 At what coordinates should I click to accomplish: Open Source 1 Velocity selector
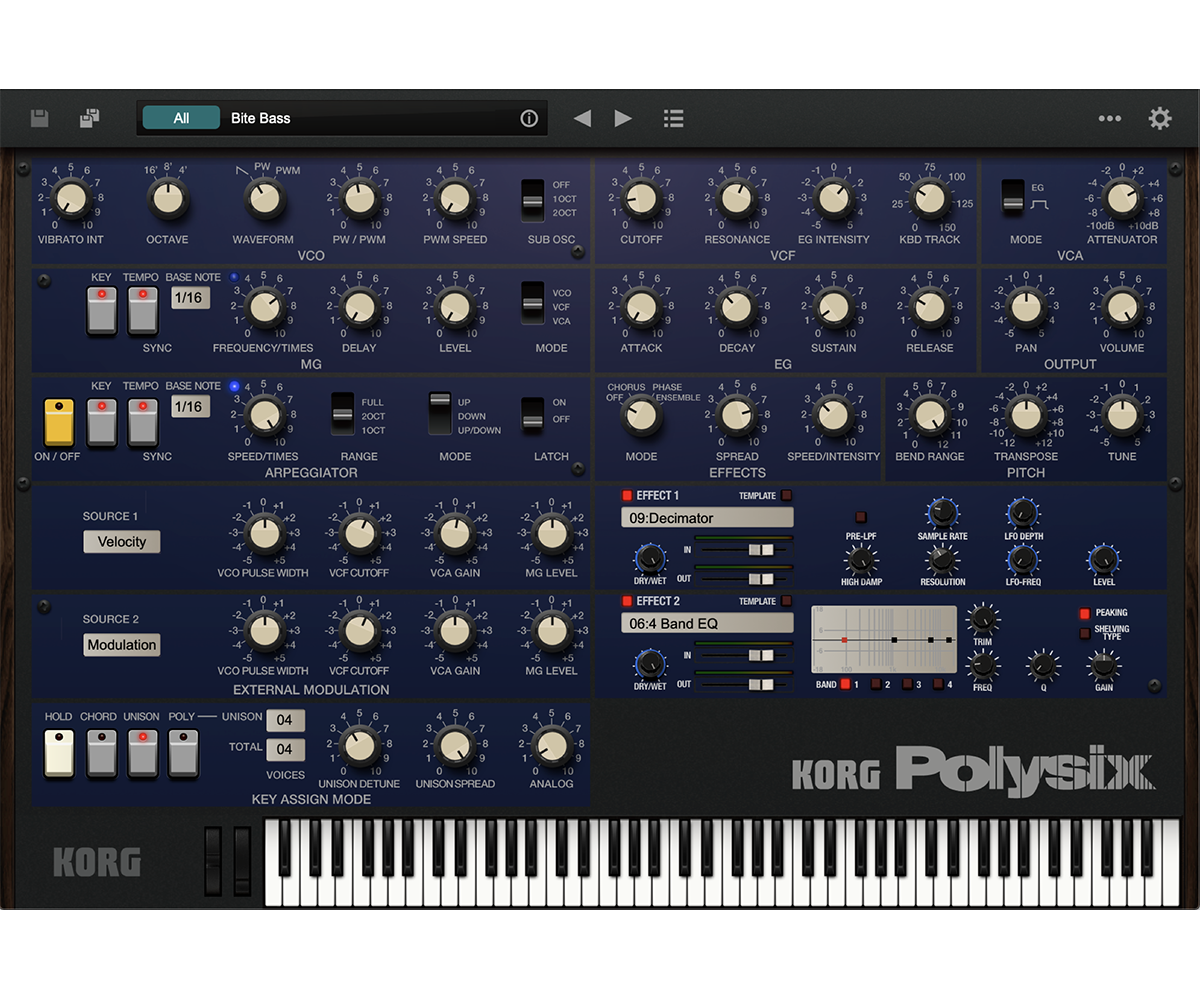[x=122, y=542]
